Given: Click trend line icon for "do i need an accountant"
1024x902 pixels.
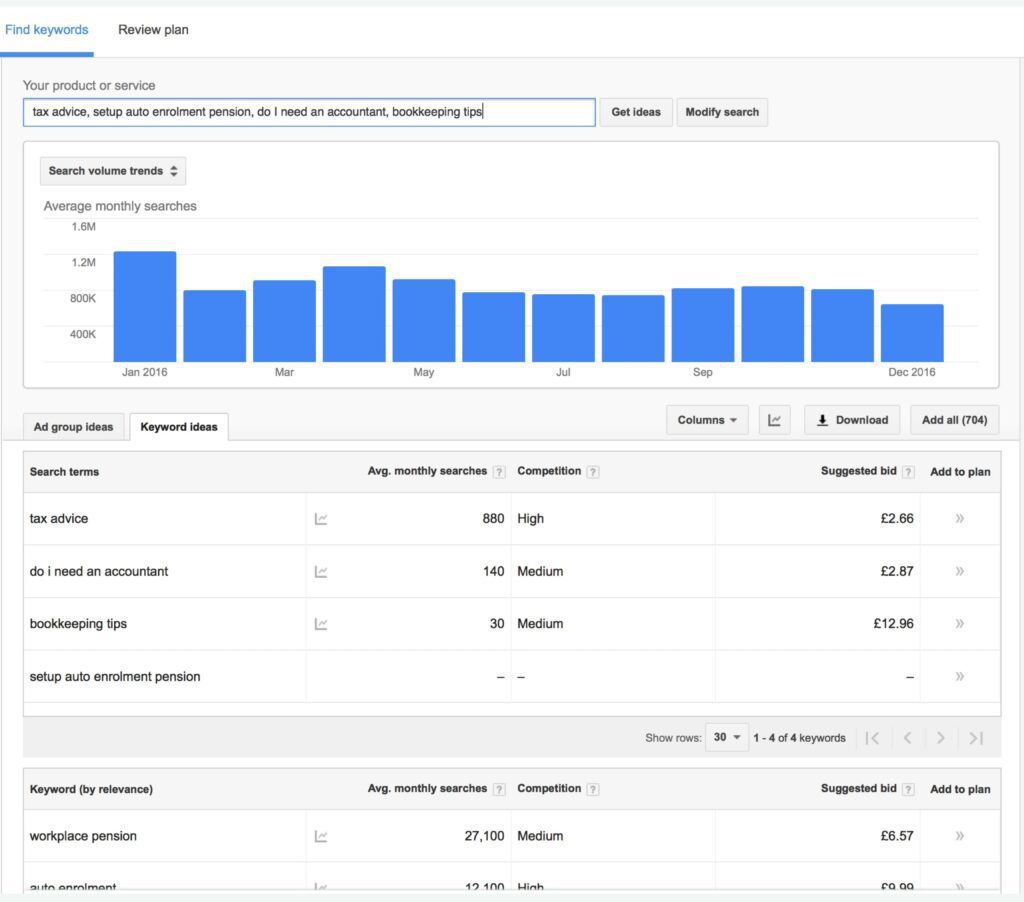Looking at the screenshot, I should 320,571.
